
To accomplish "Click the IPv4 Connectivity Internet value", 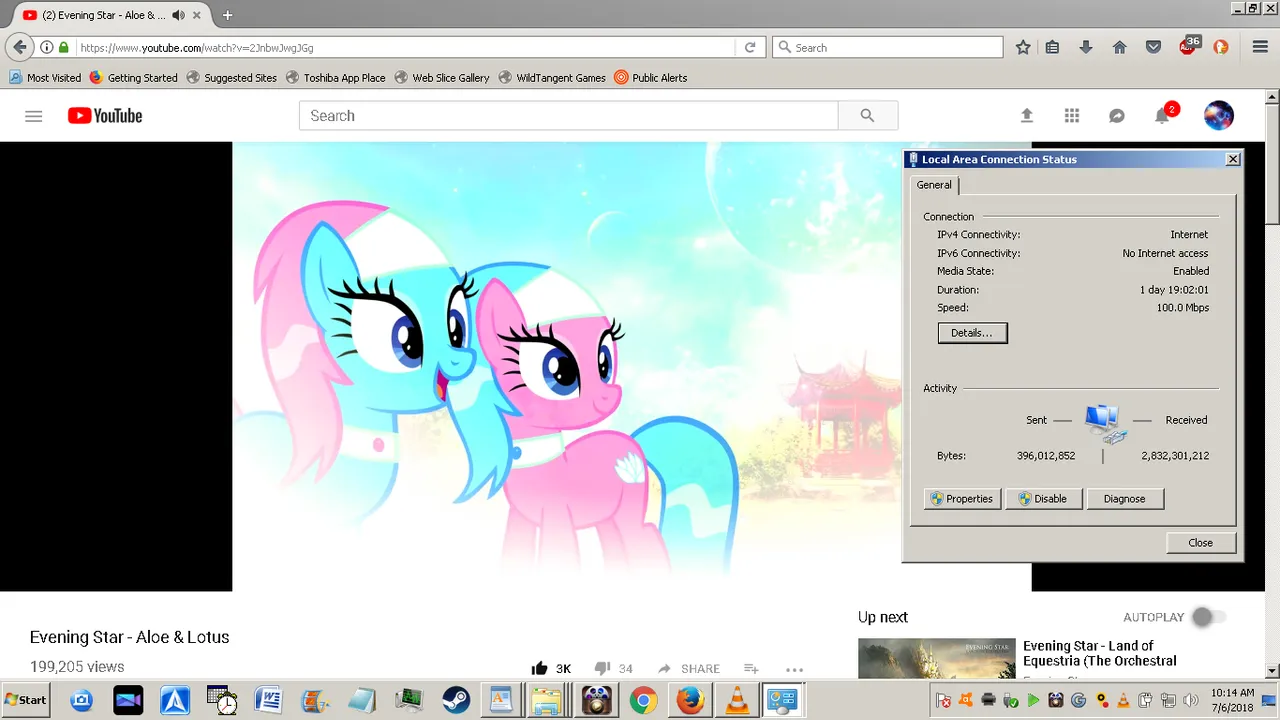I will [x=1189, y=235].
